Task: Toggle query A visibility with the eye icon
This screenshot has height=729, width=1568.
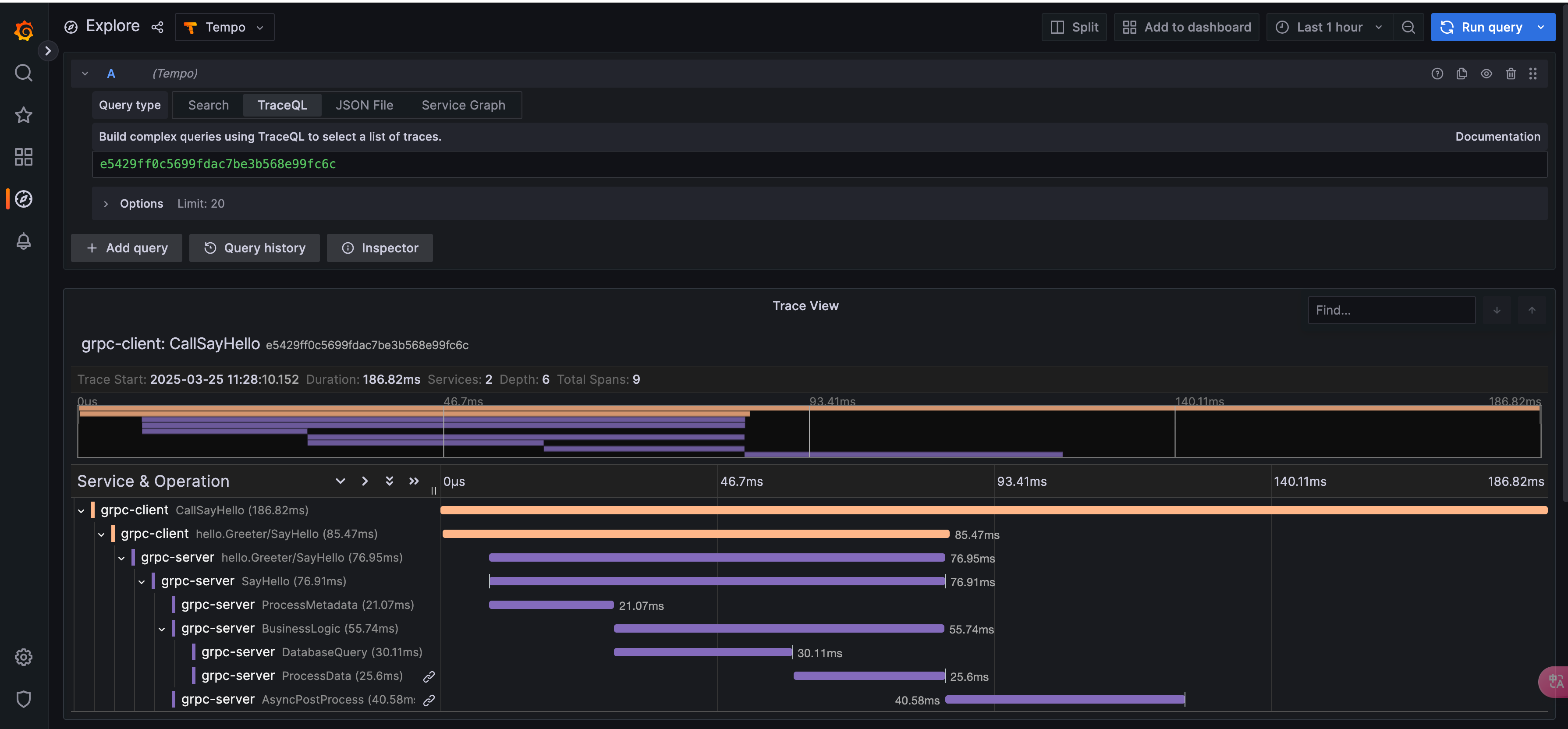Action: click(1486, 74)
